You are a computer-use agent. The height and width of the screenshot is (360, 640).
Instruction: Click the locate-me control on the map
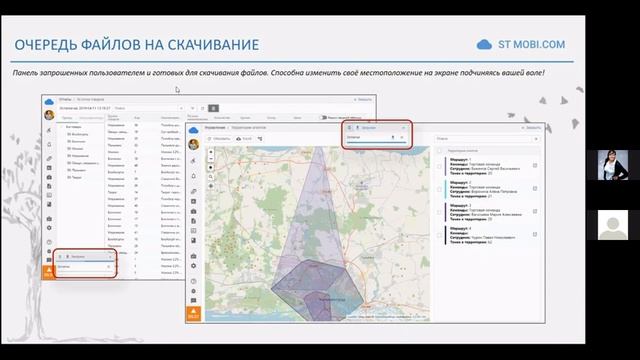click(211, 186)
